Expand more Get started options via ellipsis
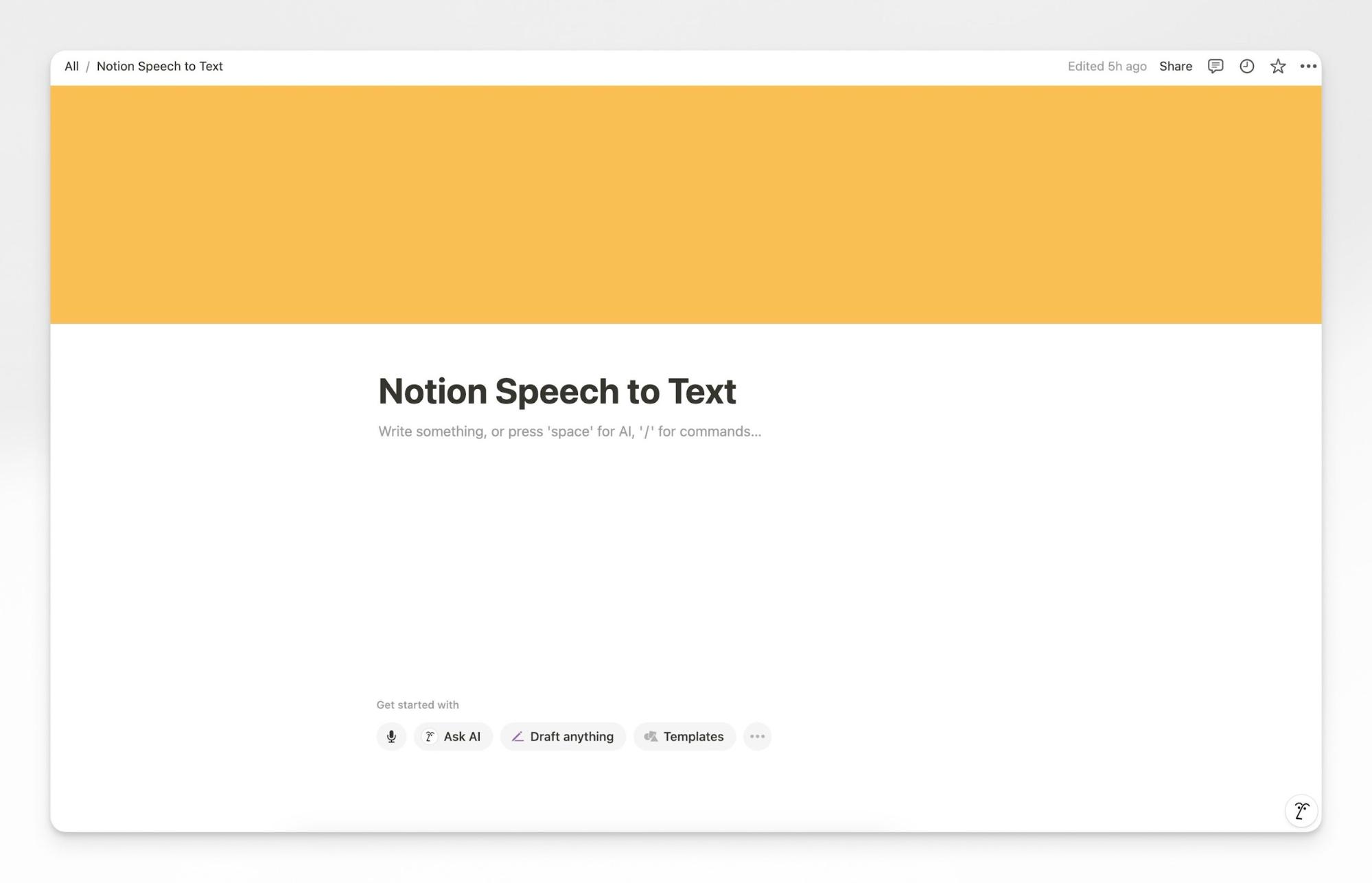Image resolution: width=1372 pixels, height=883 pixels. [x=757, y=736]
